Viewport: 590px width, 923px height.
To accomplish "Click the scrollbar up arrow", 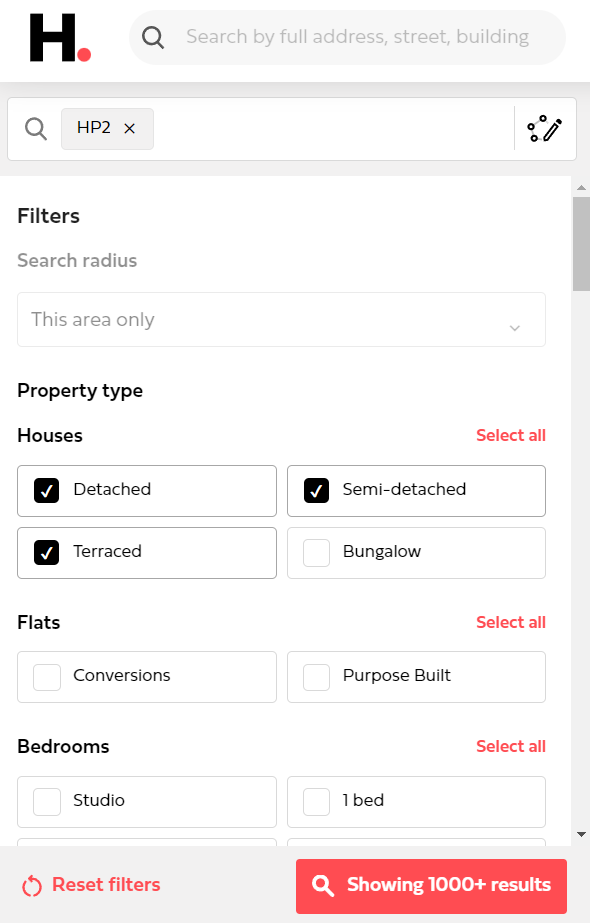I will (x=581, y=188).
